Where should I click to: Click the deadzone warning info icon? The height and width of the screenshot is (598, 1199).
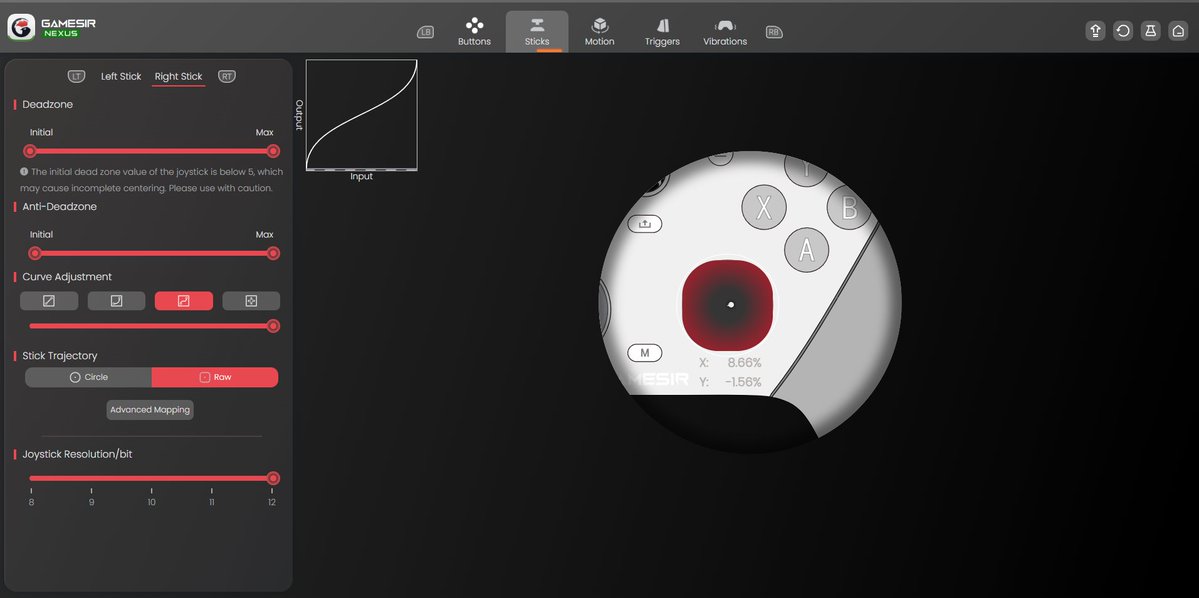tap(24, 172)
